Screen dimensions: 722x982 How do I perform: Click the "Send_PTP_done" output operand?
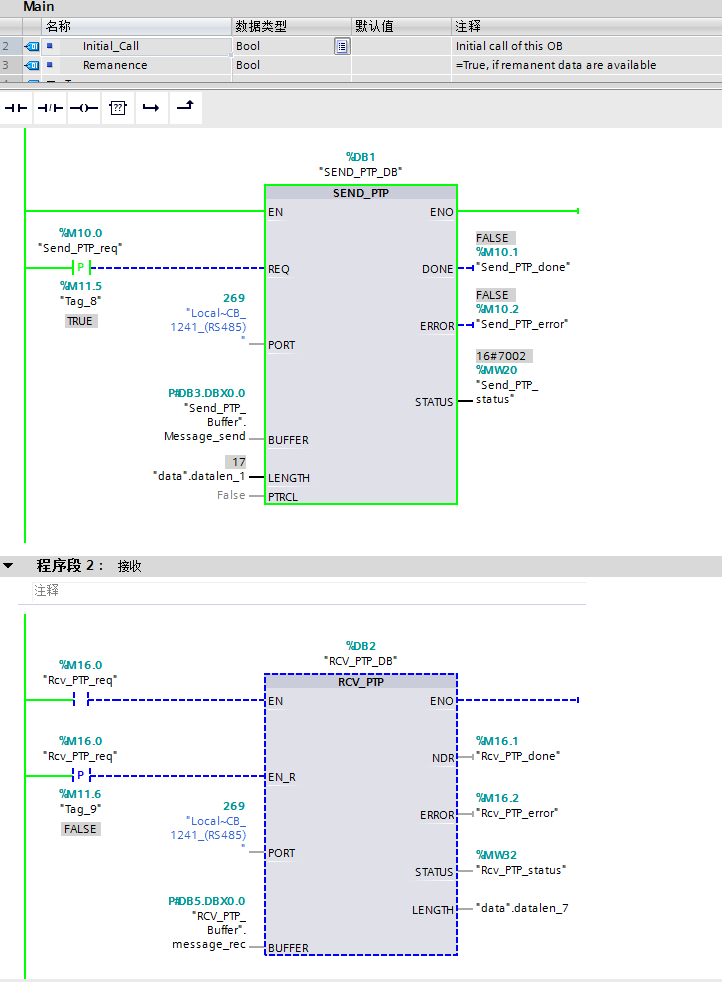(523, 267)
